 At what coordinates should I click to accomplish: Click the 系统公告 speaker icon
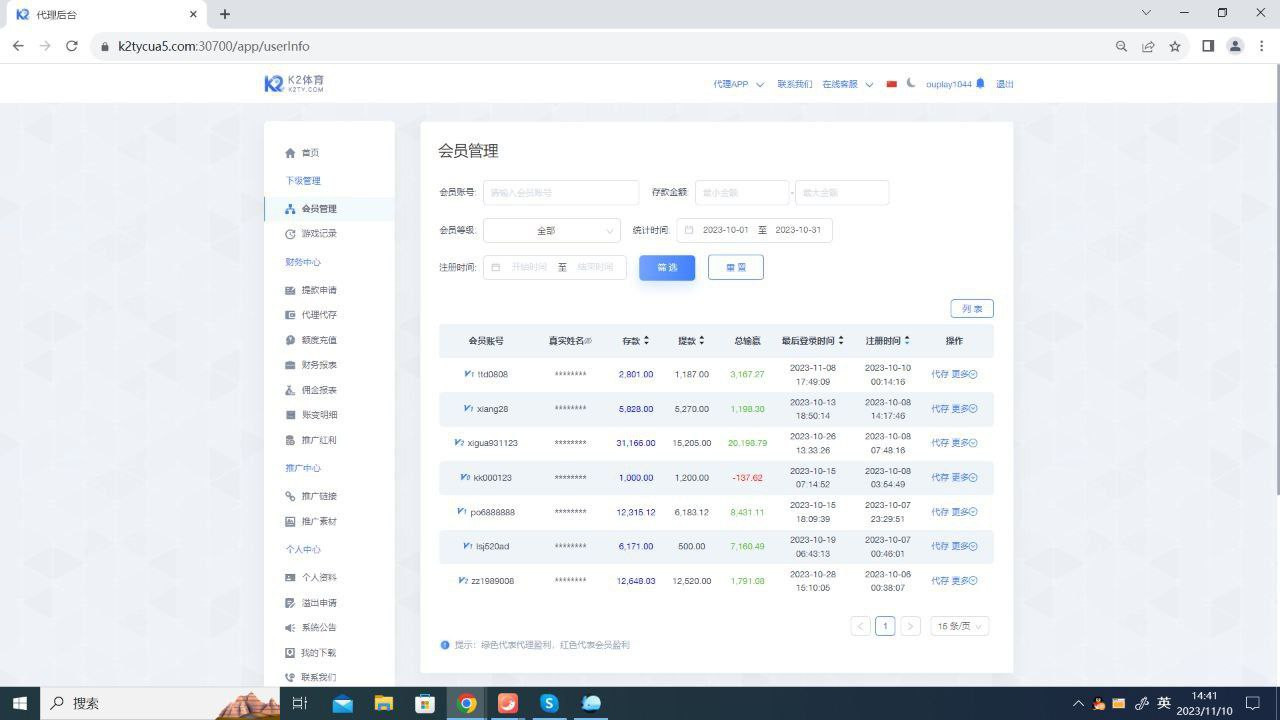click(290, 628)
